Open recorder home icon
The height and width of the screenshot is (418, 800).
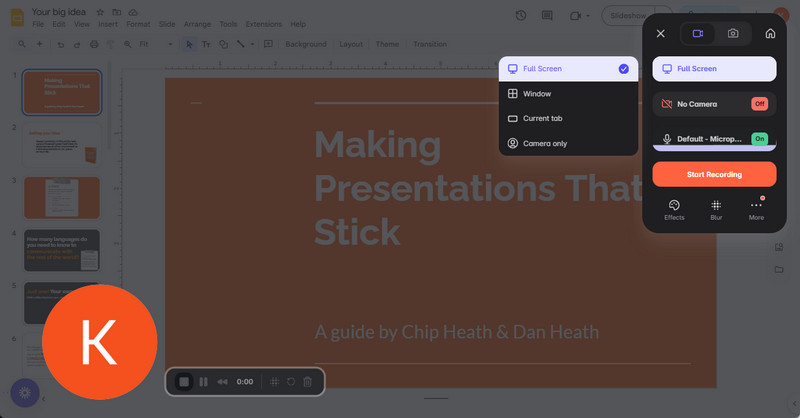coord(770,34)
